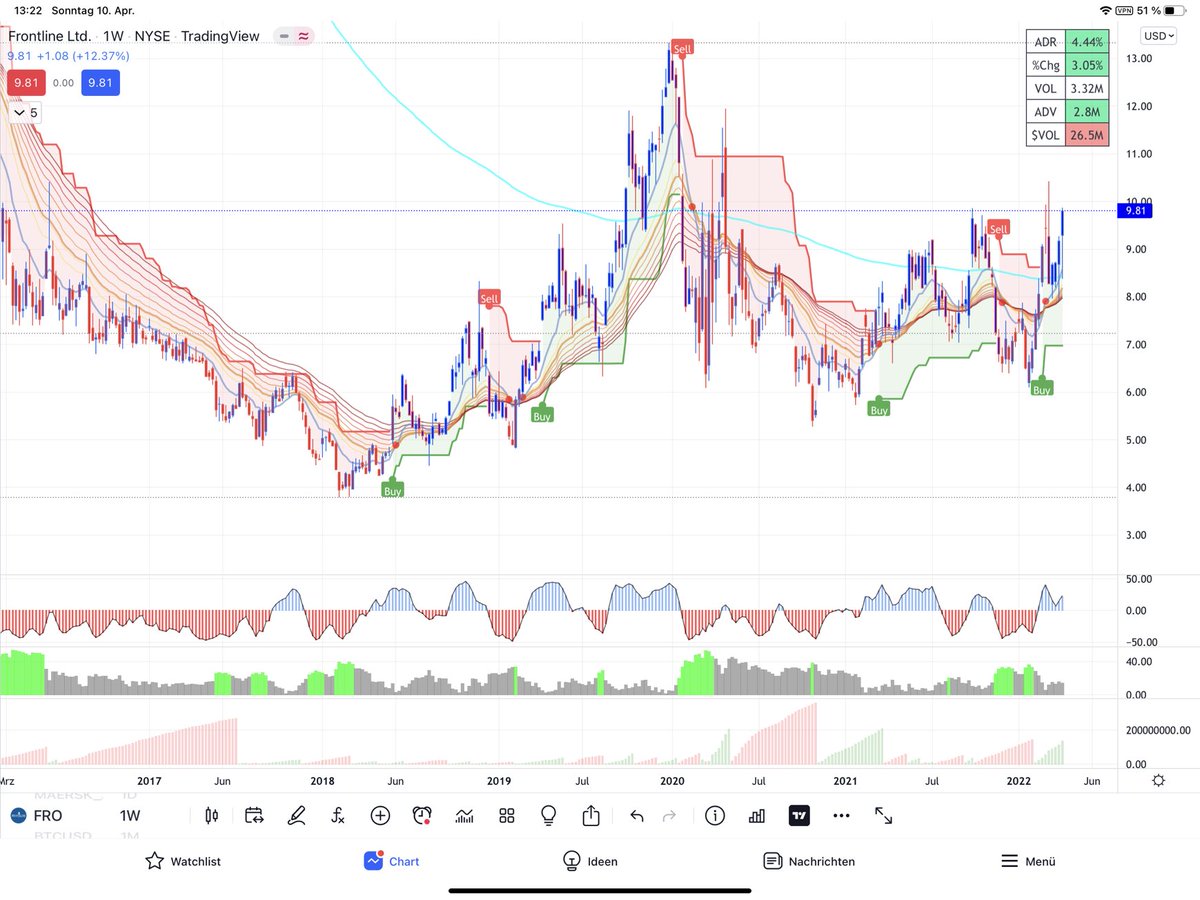The image size is (1200, 900).
Task: Tap the black TradingView logo icon
Action: click(x=799, y=816)
